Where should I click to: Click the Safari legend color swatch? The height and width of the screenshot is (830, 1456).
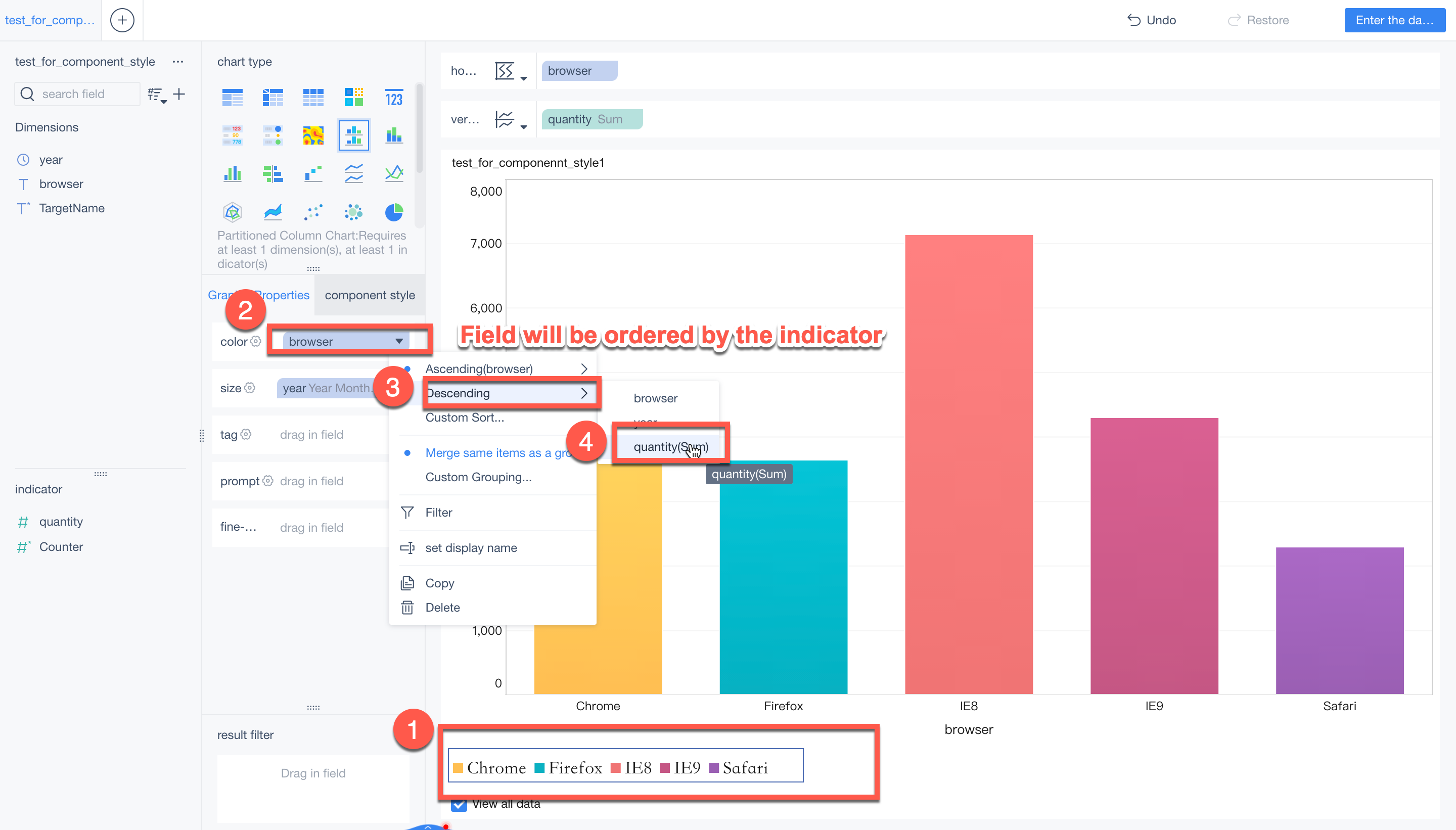pyautogui.click(x=713, y=768)
